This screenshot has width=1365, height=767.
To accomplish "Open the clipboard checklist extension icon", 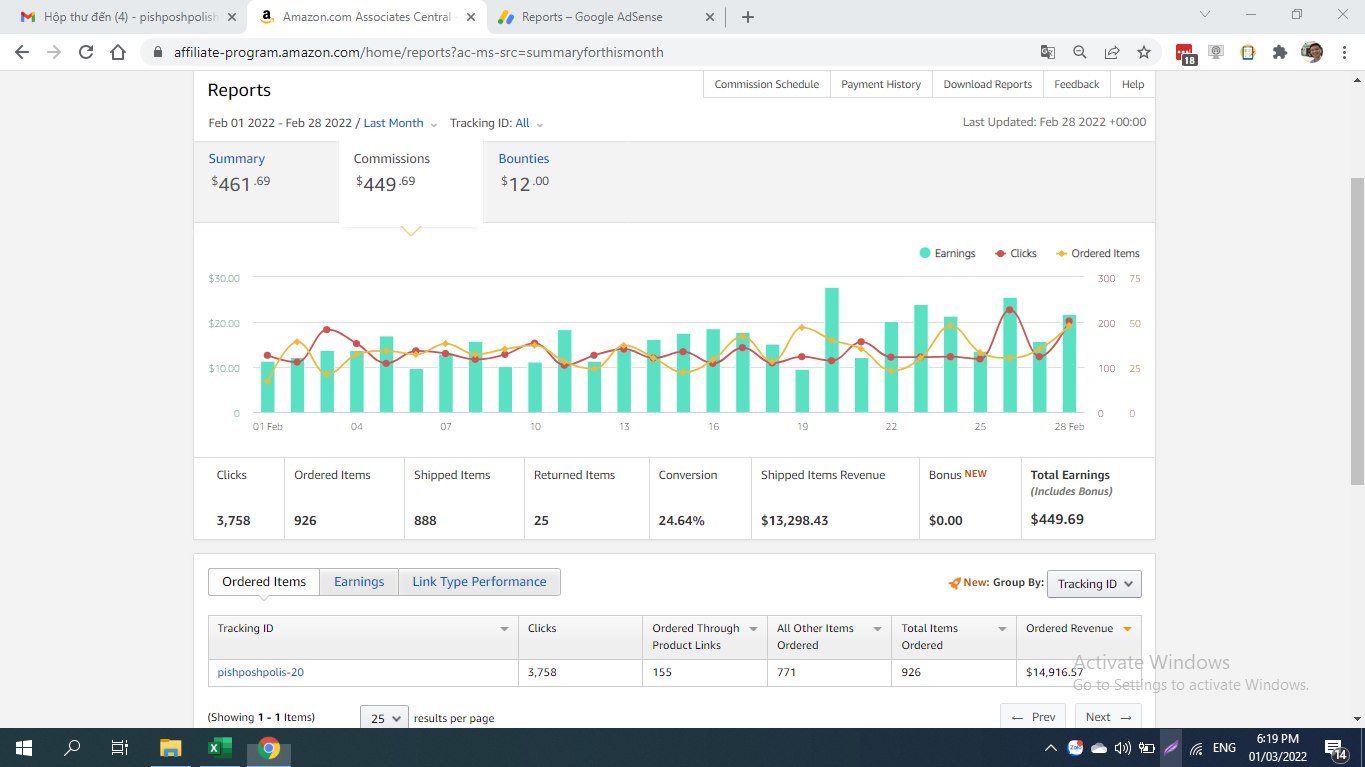I will tap(1248, 52).
